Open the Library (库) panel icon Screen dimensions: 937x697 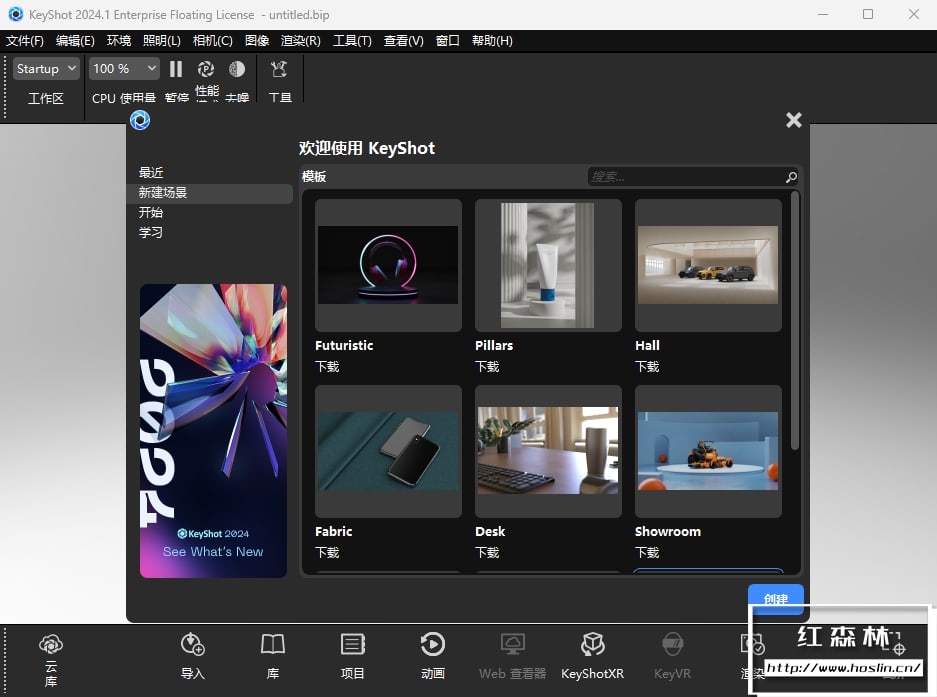click(273, 644)
